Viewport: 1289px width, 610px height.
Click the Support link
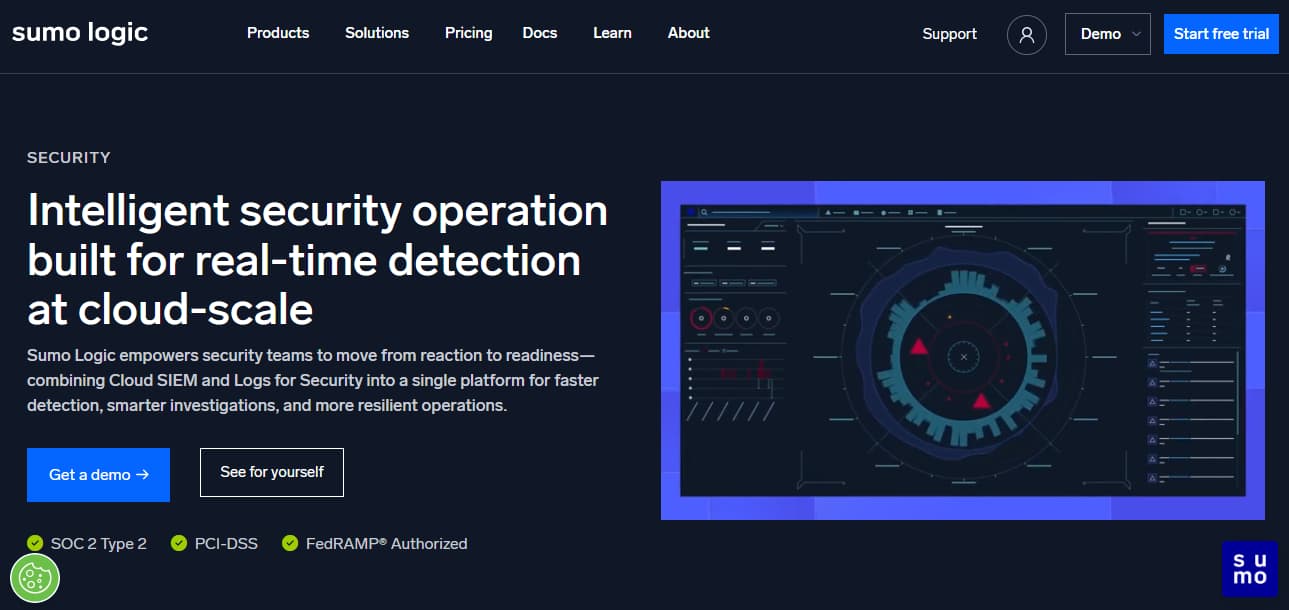coord(949,34)
